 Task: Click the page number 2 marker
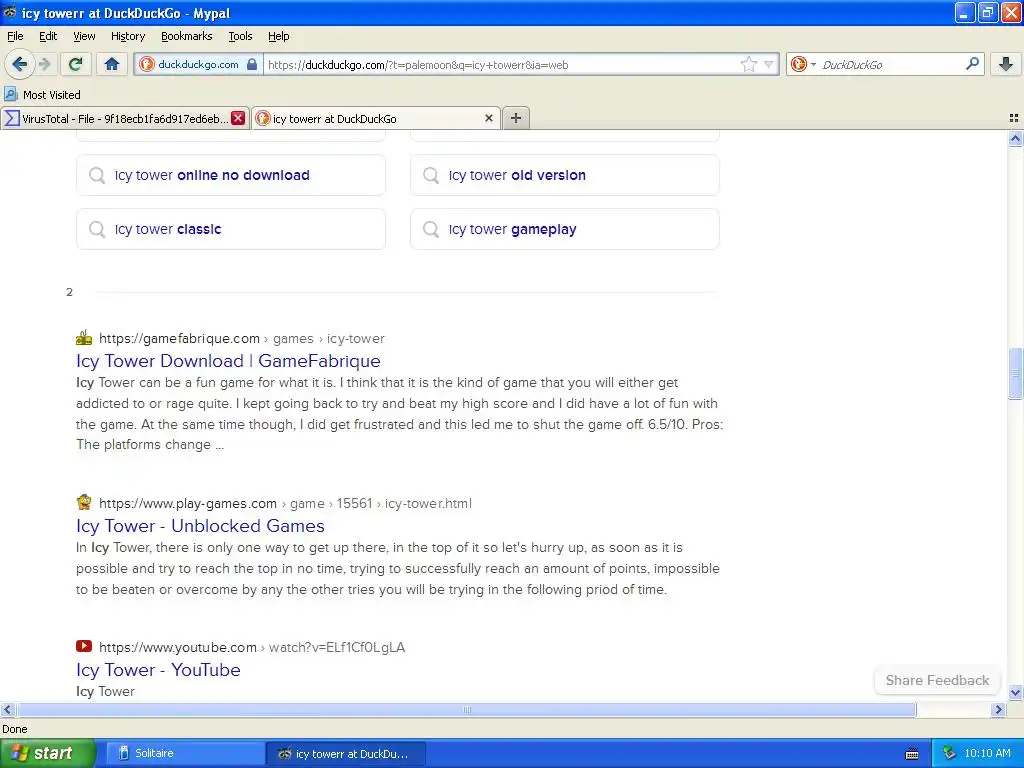(69, 292)
